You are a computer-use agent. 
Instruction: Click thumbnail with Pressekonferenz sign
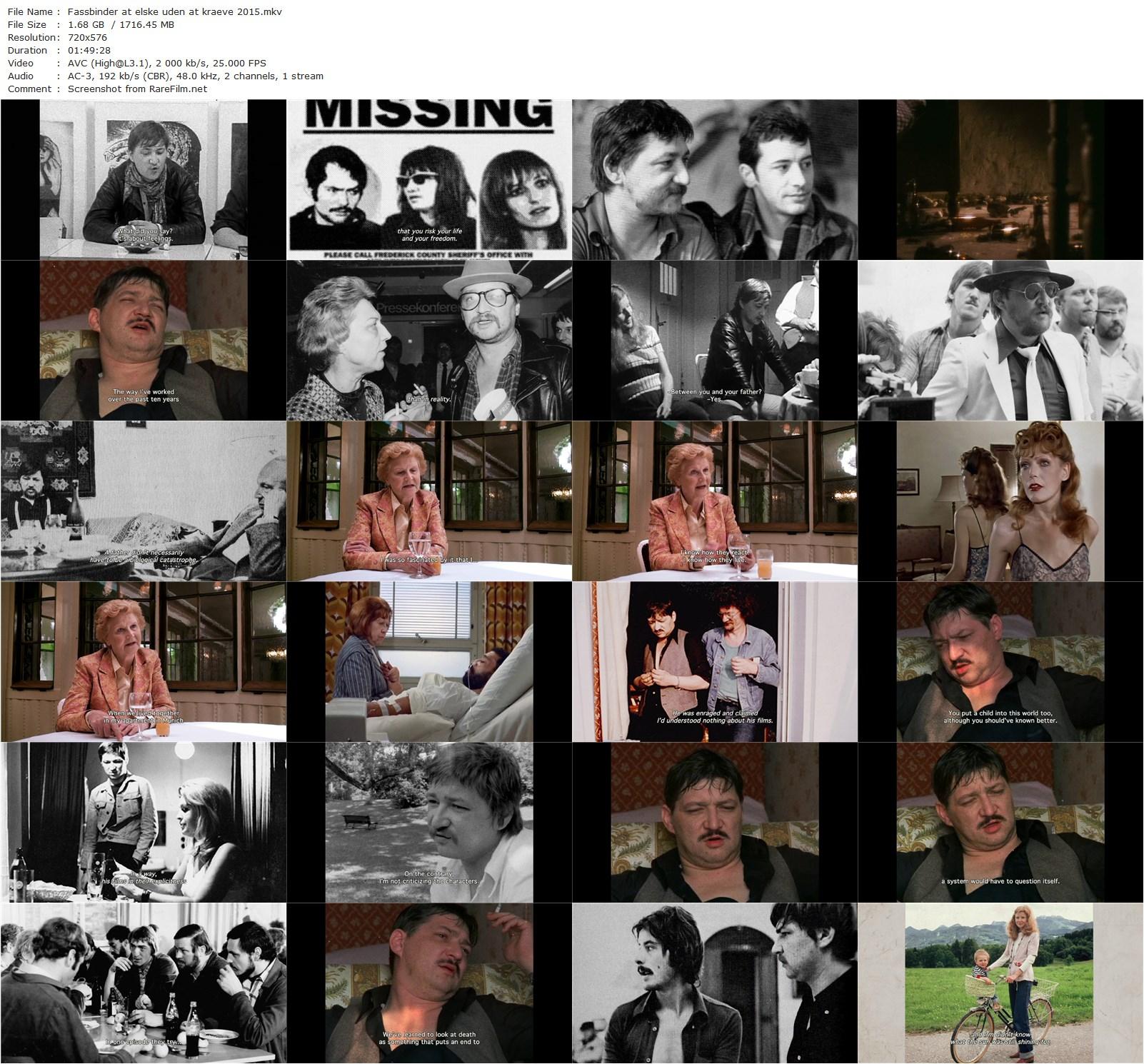(x=429, y=340)
